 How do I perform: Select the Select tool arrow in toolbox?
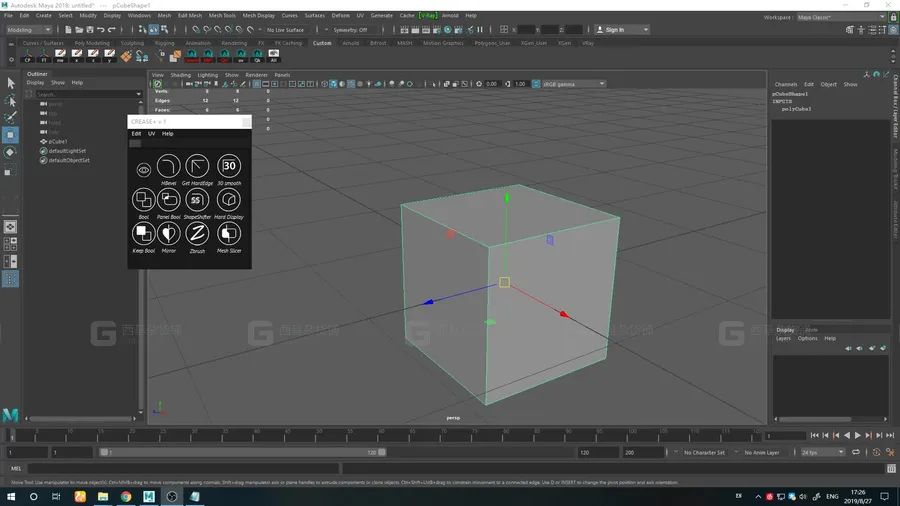tap(10, 84)
